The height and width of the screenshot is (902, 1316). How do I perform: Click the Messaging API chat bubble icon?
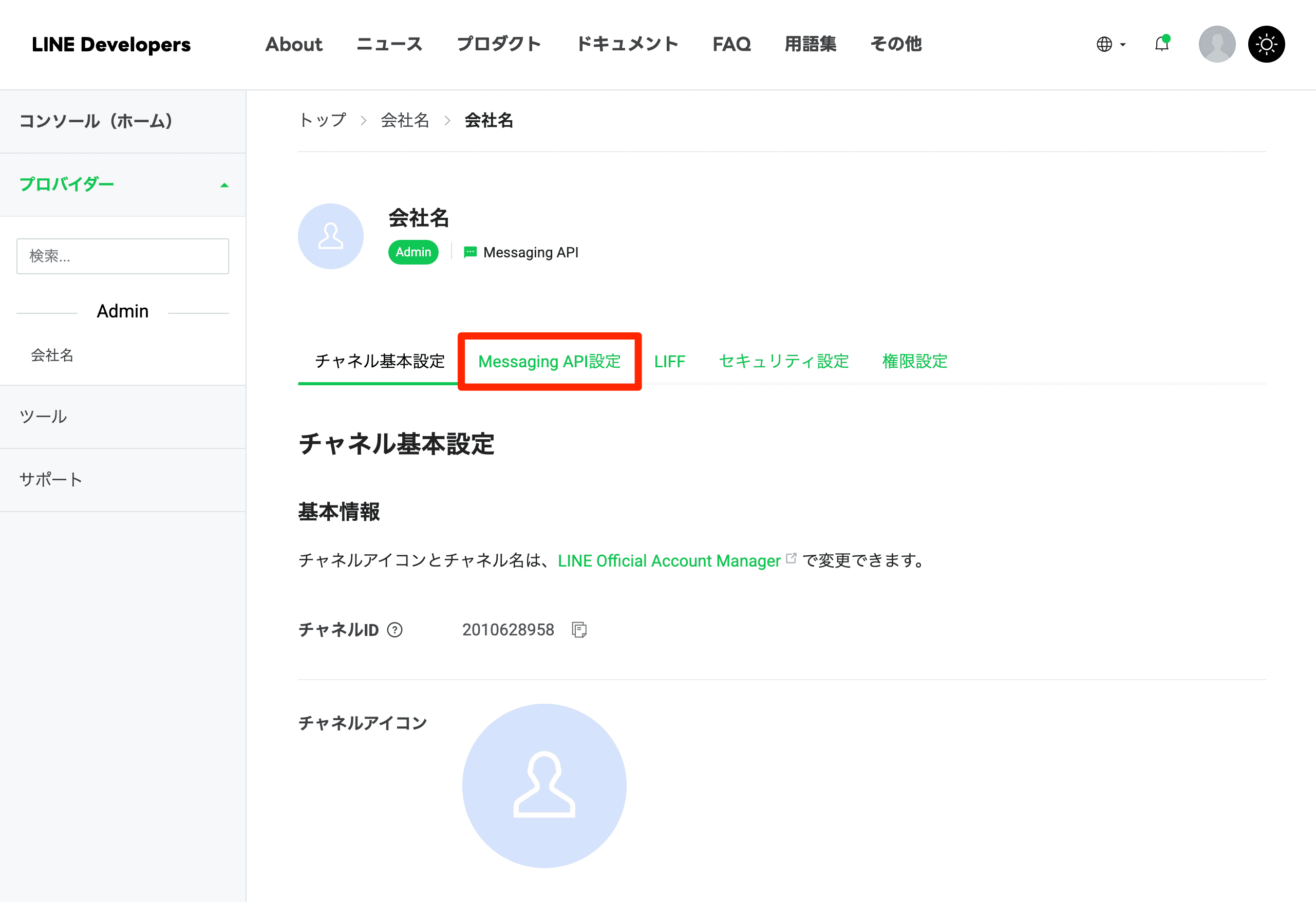coord(470,252)
